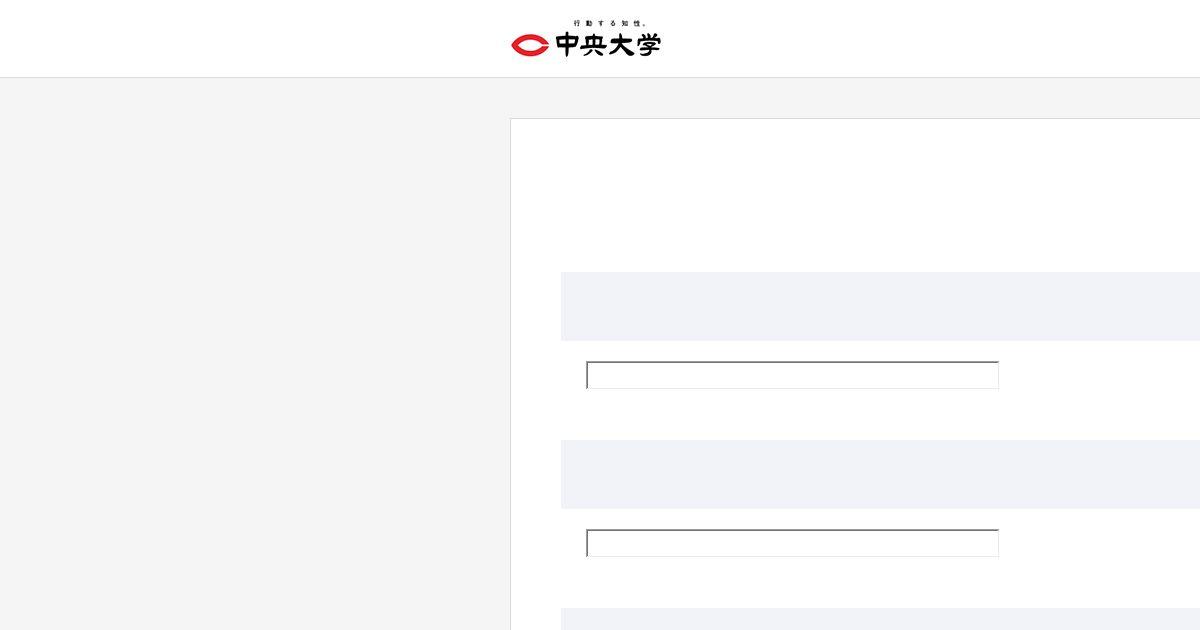This screenshot has width=1200, height=630.
Task: Focus the second empty text input field
Action: (792, 543)
